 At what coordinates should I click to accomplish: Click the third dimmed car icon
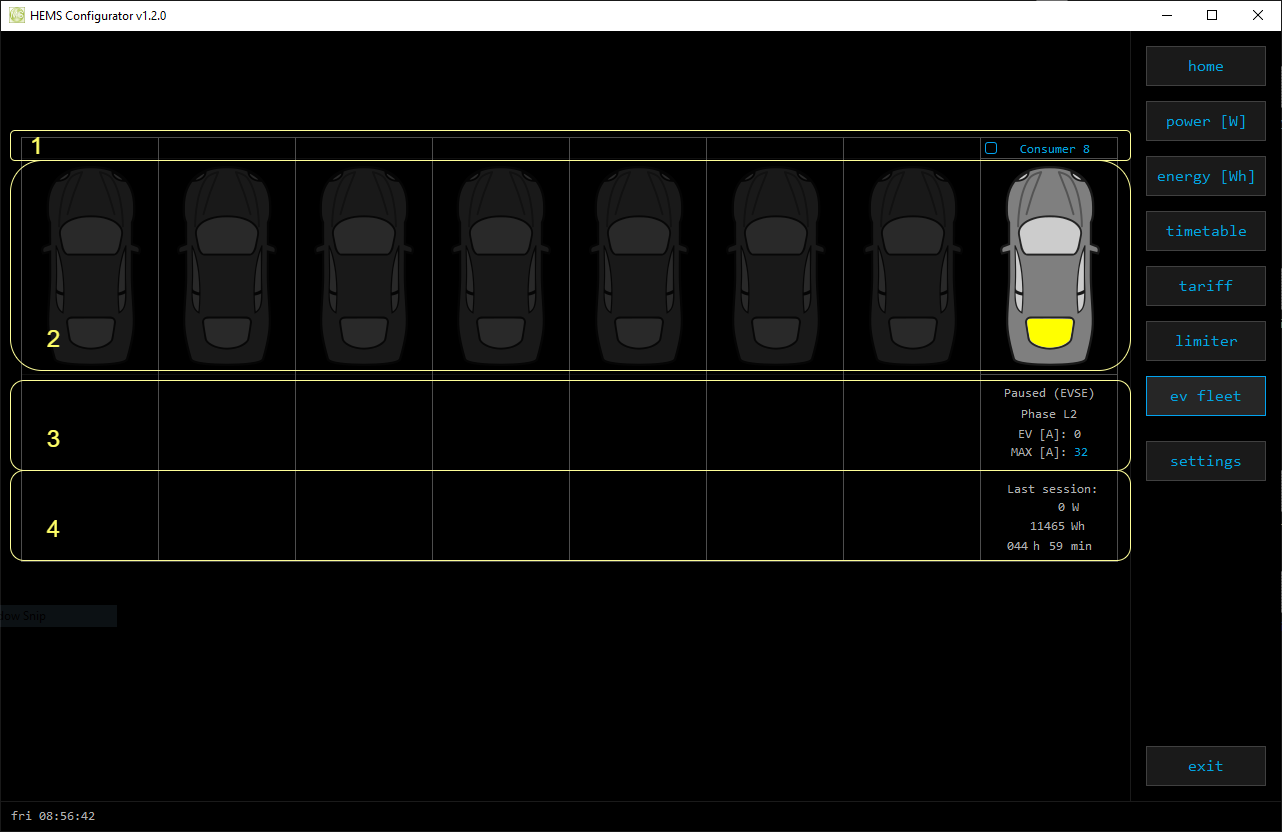click(364, 266)
